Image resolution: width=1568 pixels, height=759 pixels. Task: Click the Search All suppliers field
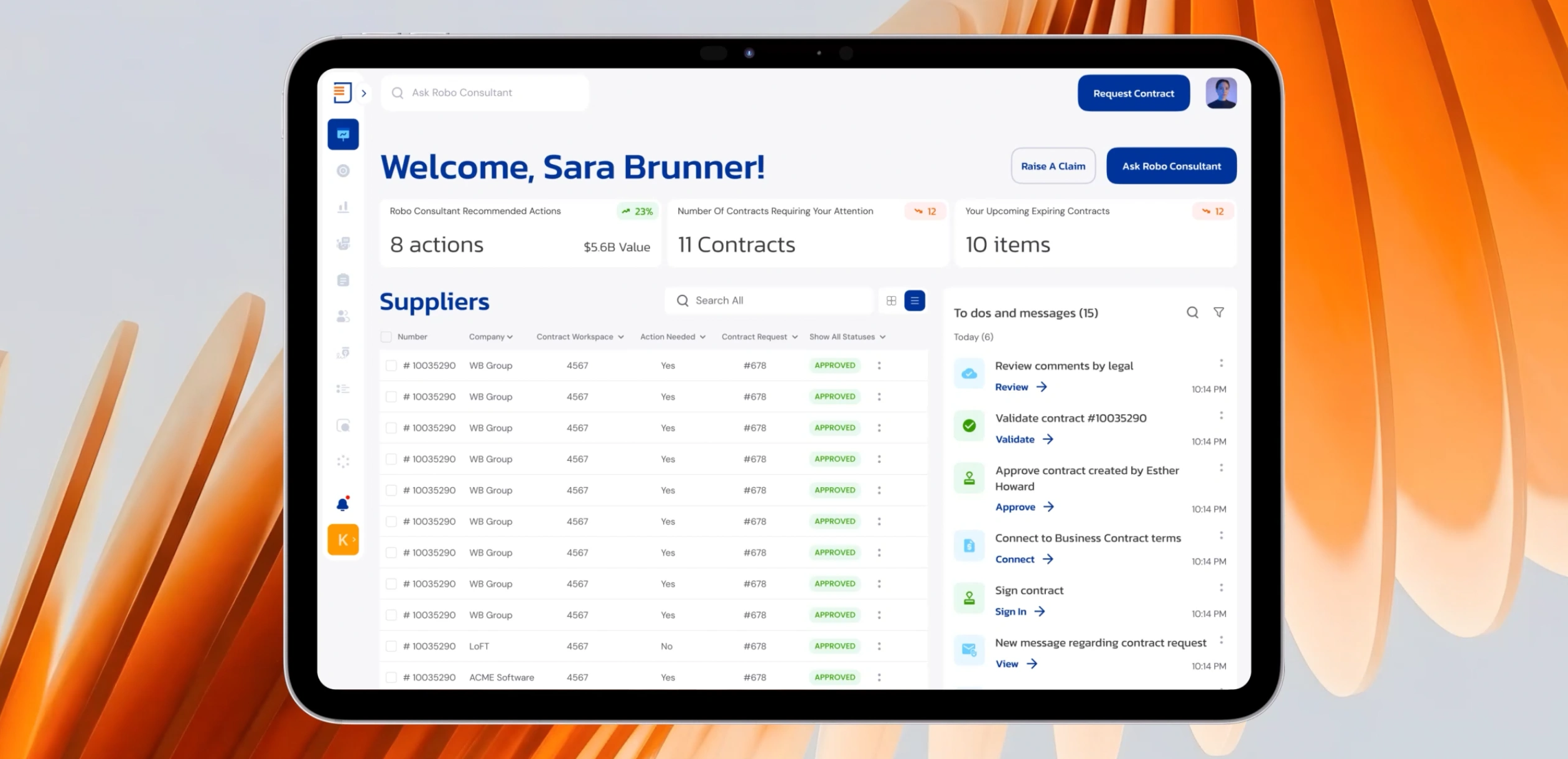(769, 300)
